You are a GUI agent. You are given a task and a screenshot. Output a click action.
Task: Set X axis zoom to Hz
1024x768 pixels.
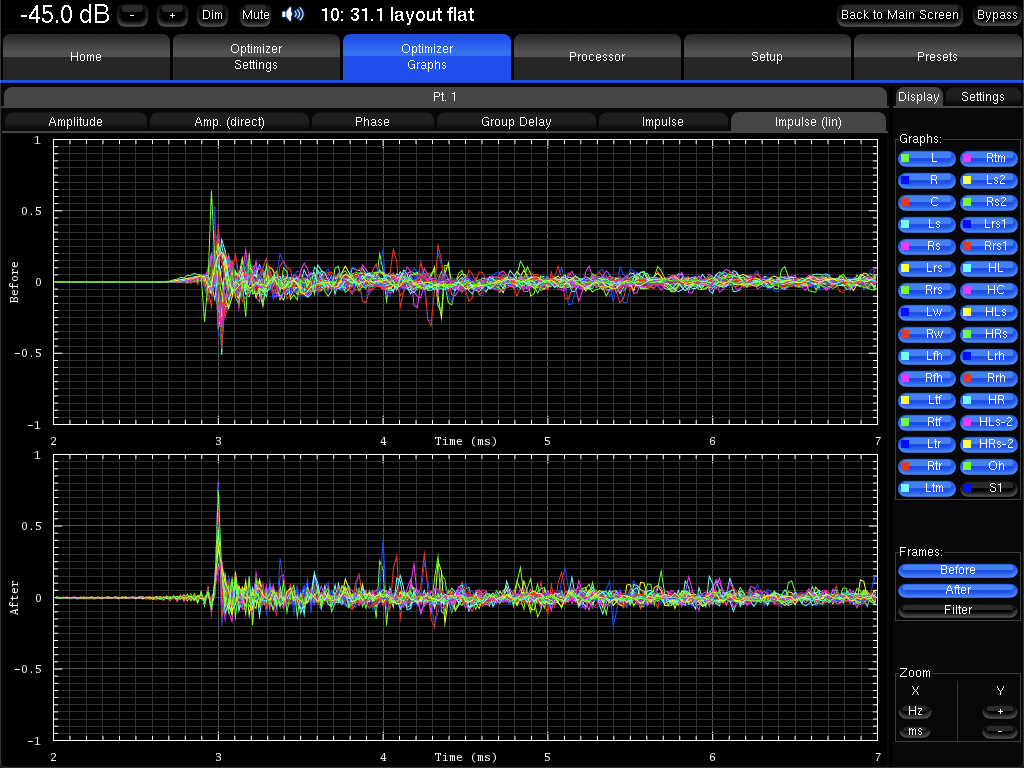(x=915, y=711)
